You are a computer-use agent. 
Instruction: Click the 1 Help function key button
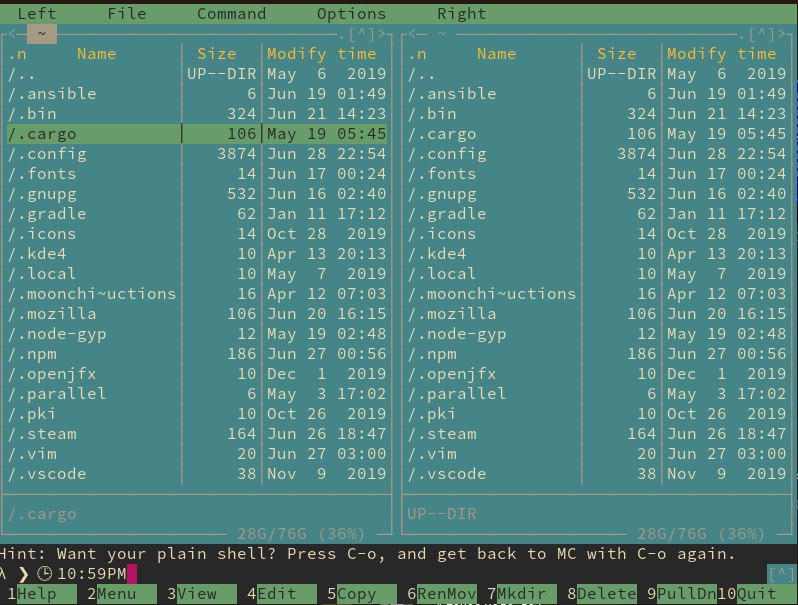click(42, 594)
